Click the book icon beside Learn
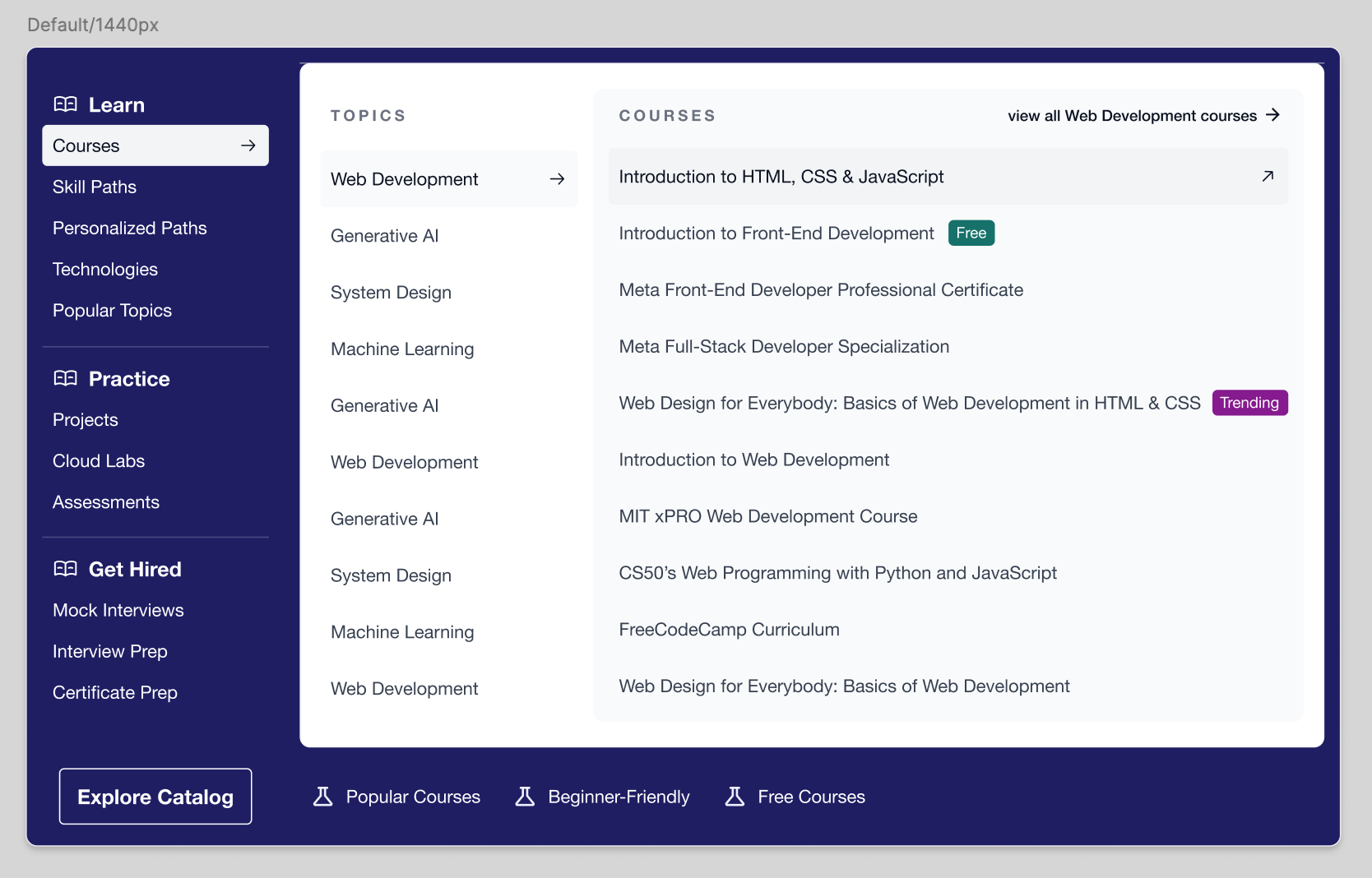The height and width of the screenshot is (878, 1372). coord(66,104)
